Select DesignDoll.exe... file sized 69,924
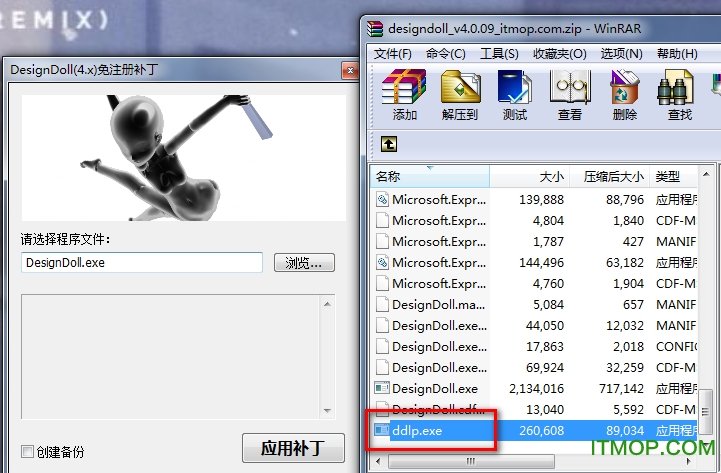 (534, 368)
